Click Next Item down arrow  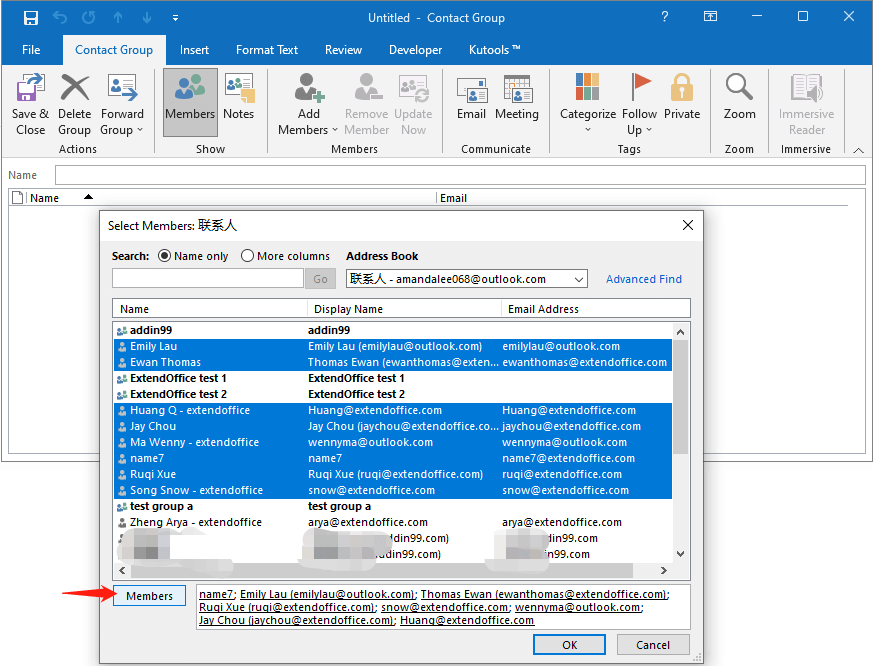click(147, 18)
